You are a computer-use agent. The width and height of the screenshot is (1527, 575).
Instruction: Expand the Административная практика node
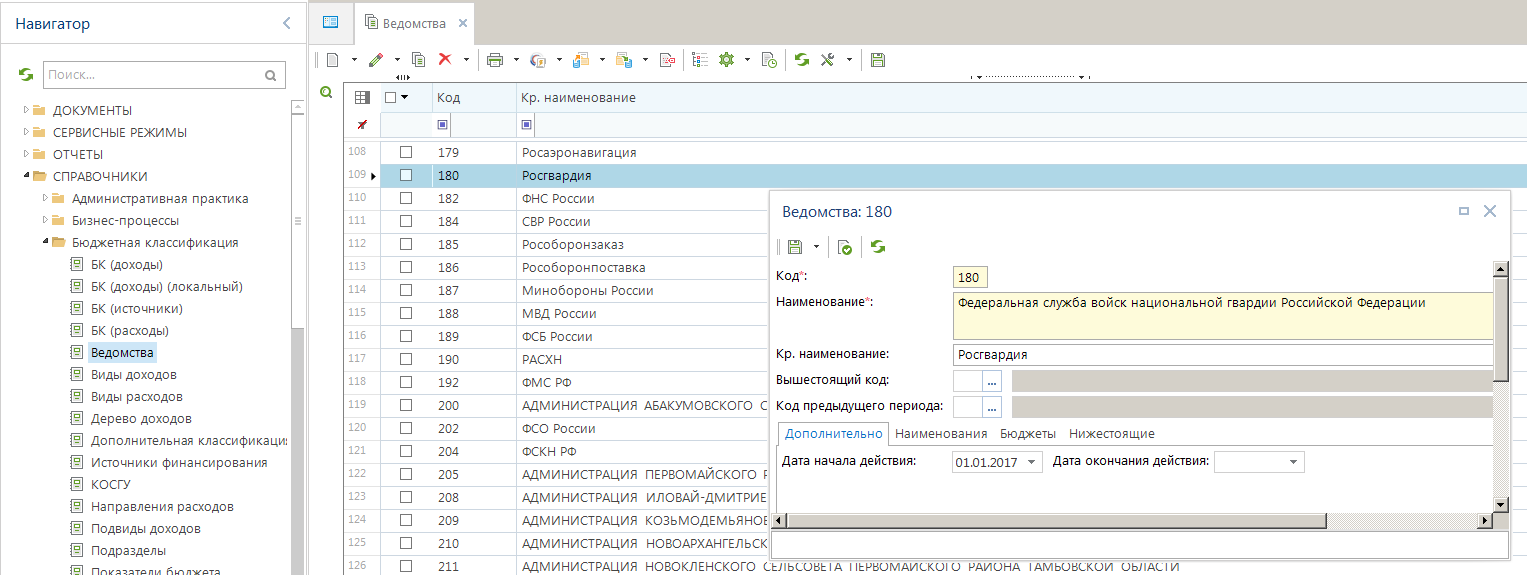[x=45, y=198]
